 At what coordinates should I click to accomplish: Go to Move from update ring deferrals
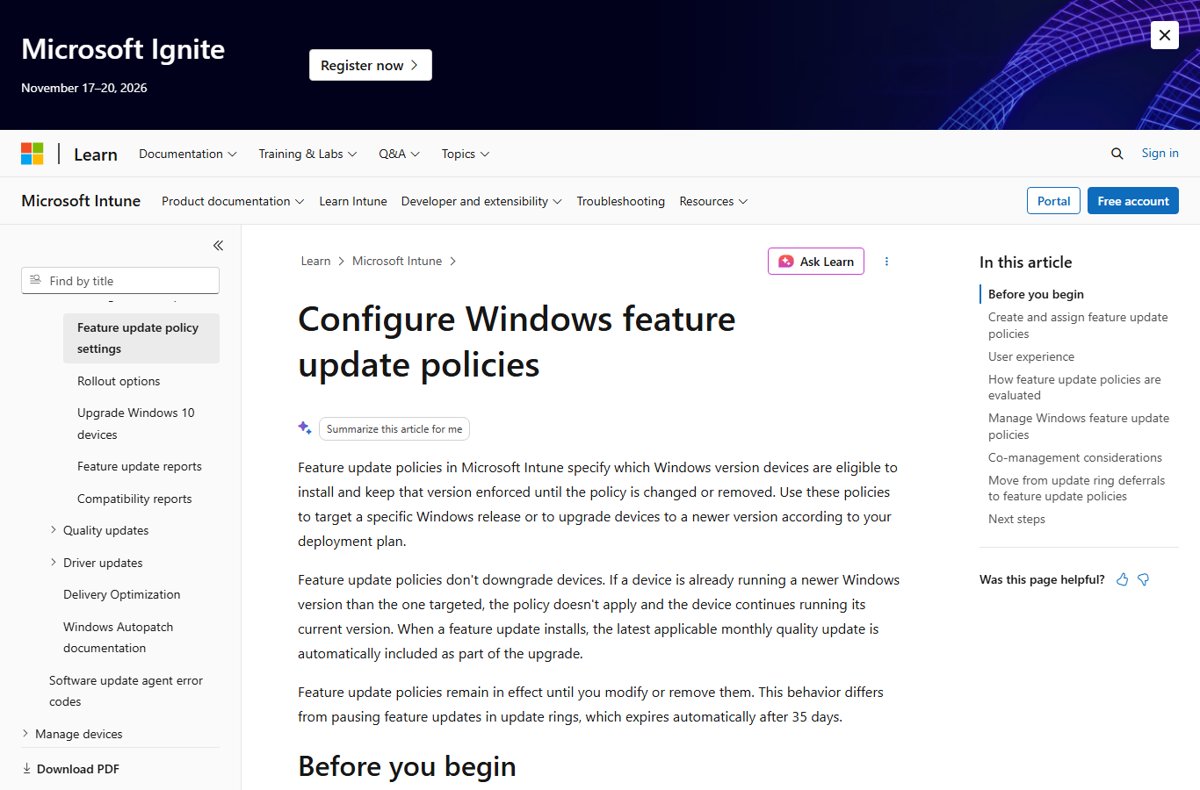pos(1076,488)
